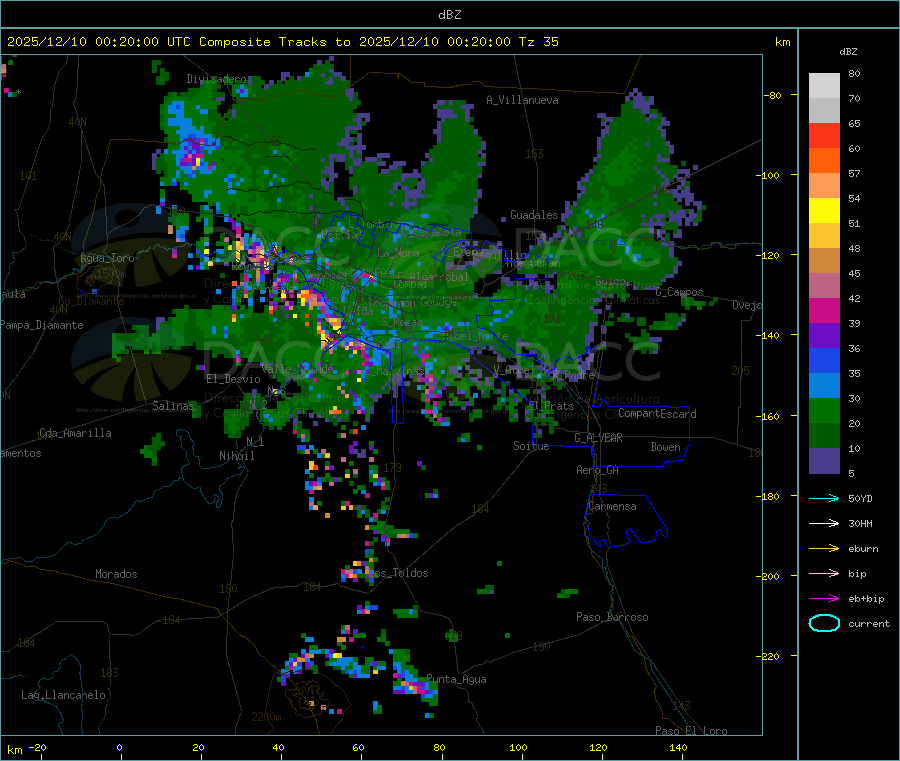The height and width of the screenshot is (761, 900).
Task: Click the '50YD' legend label
Action: click(x=860, y=498)
